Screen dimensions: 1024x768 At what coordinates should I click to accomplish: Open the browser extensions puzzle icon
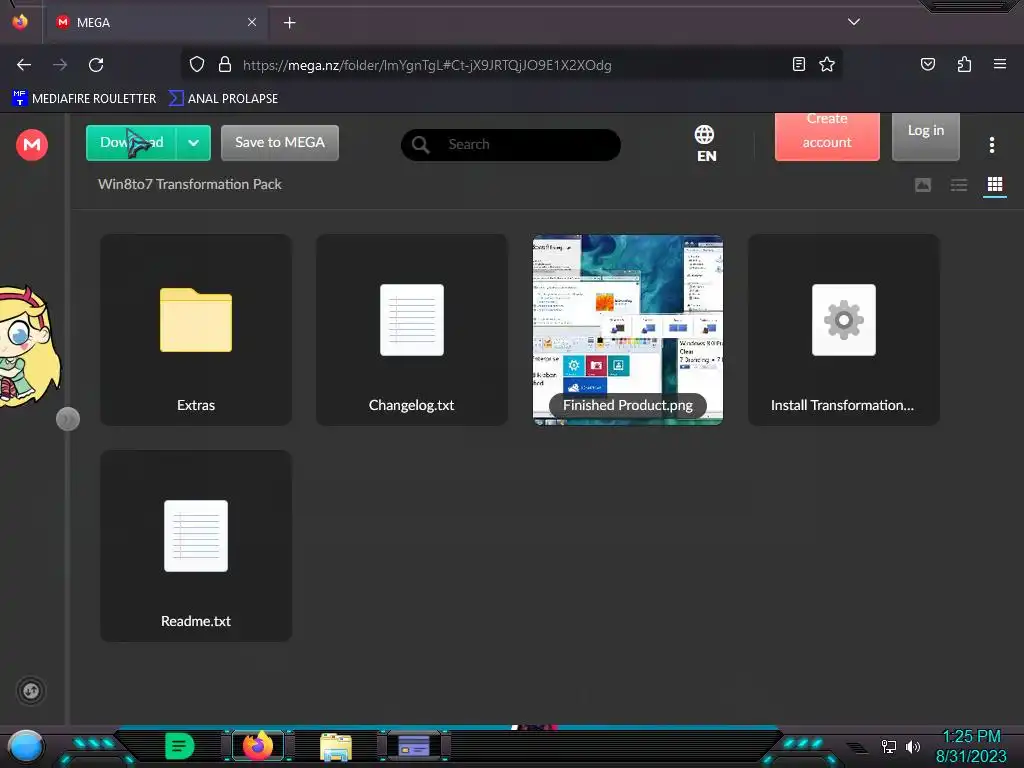pos(964,64)
